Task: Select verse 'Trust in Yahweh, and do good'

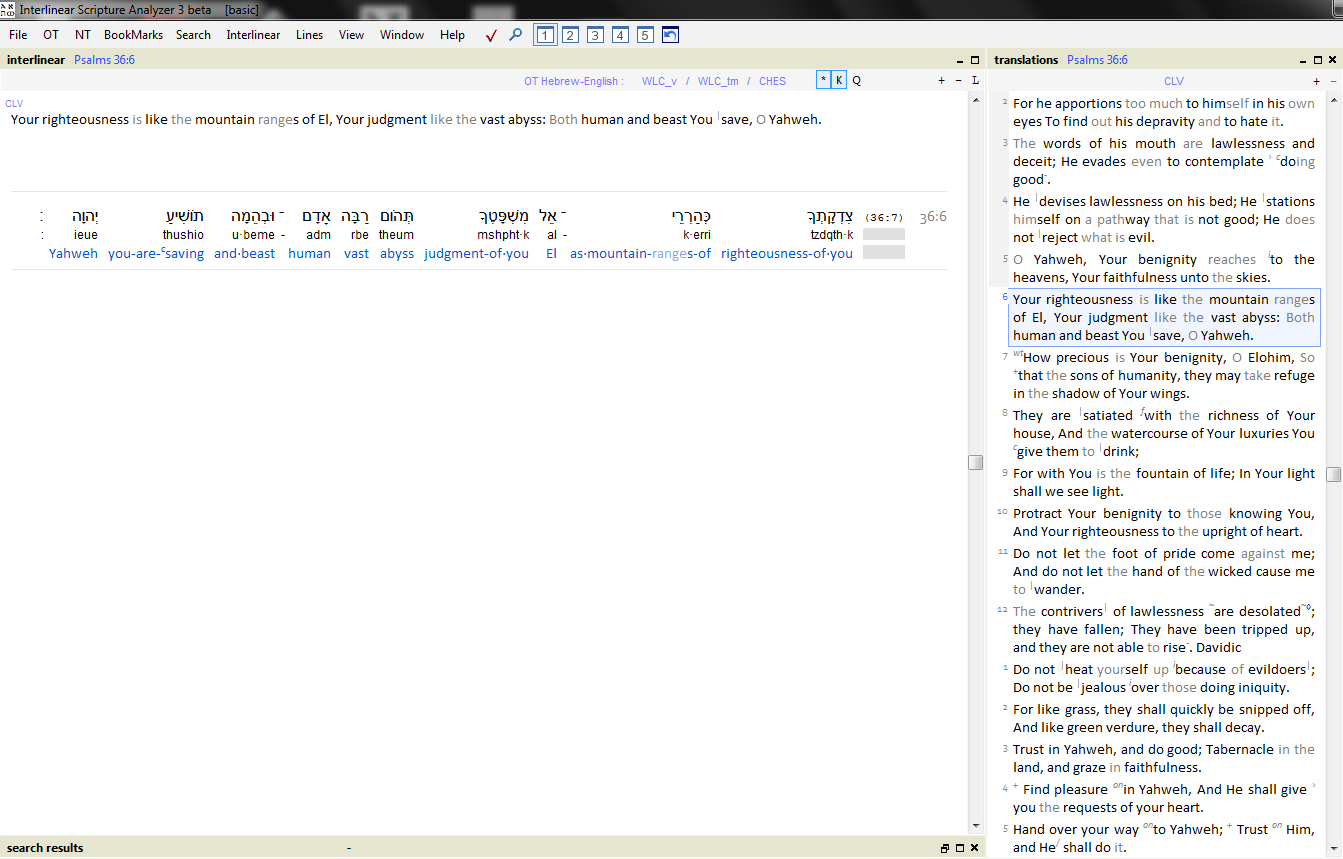Action: (1163, 758)
